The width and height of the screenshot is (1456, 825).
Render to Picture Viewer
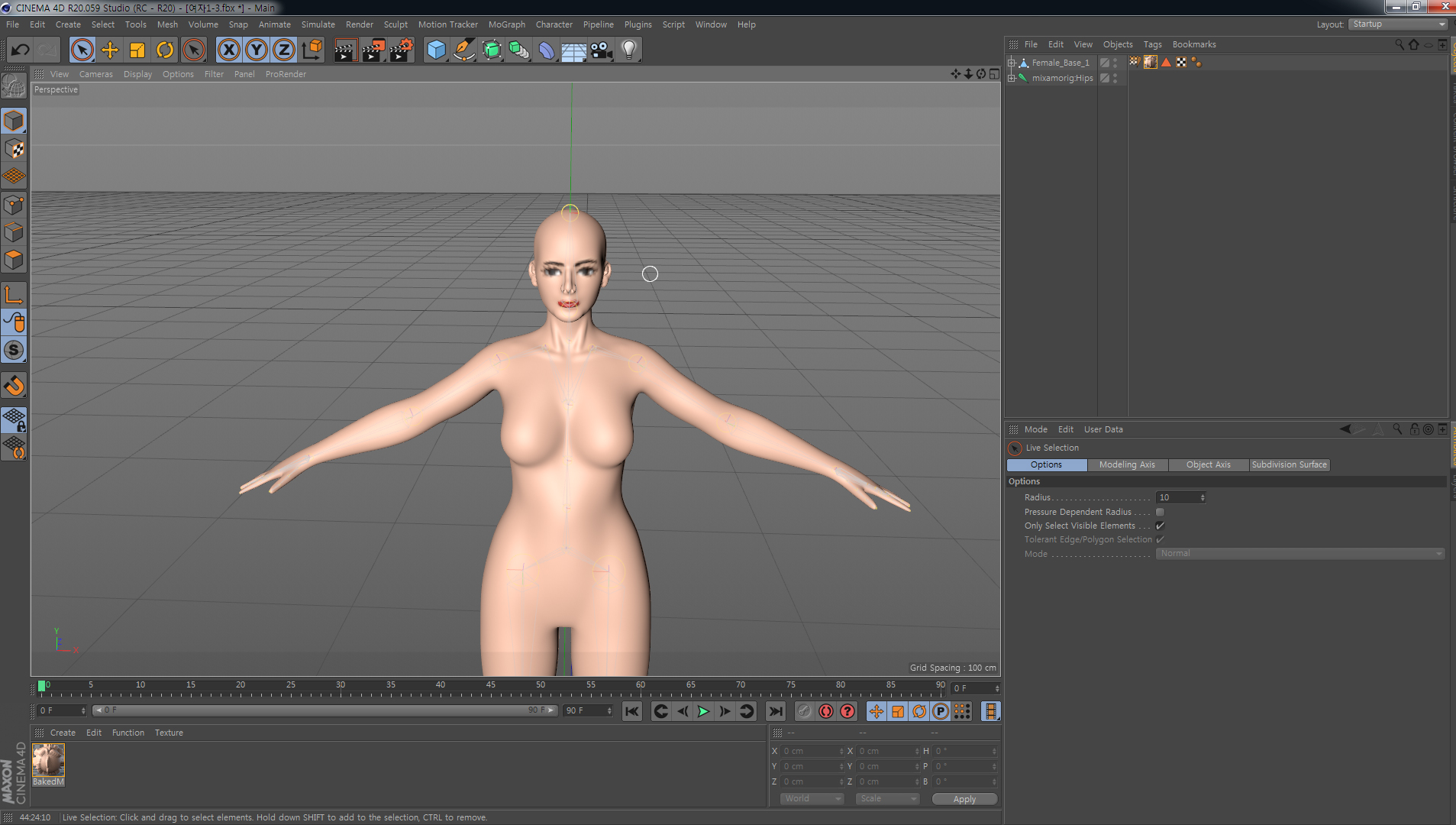pos(373,50)
